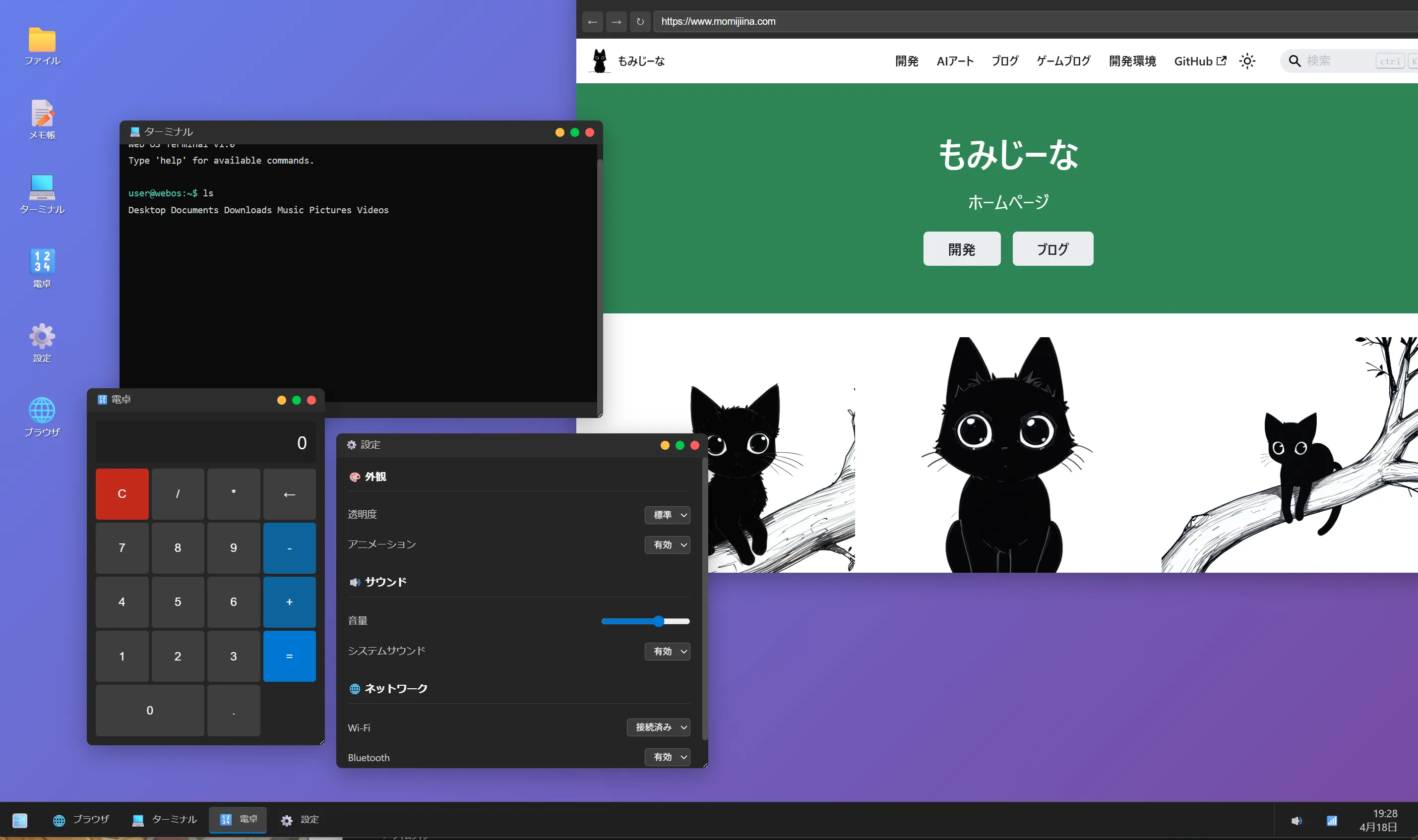Open the メモ帳 notepad desktop icon

tap(42, 115)
